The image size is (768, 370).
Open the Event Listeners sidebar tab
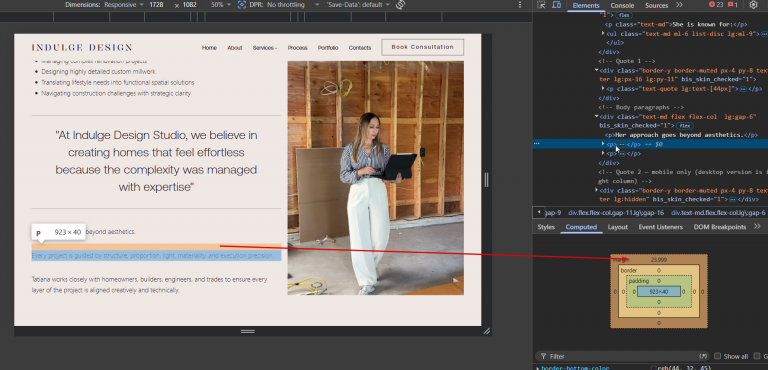point(660,227)
